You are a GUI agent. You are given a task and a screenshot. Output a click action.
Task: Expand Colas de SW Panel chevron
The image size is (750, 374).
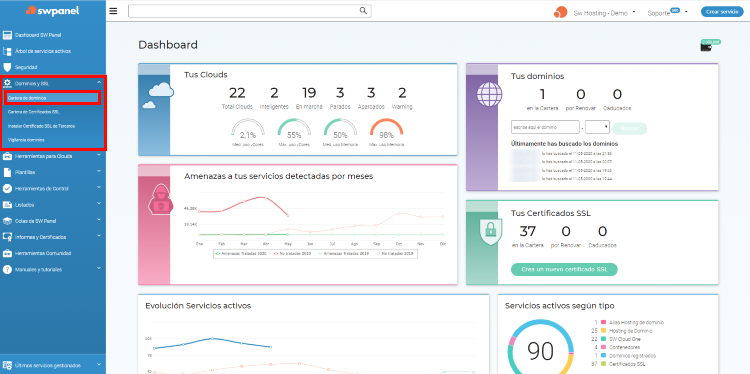click(99, 220)
